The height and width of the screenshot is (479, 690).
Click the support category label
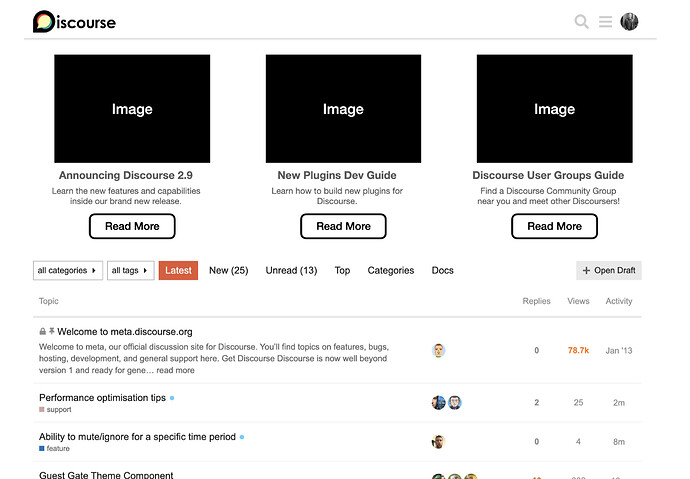point(59,410)
